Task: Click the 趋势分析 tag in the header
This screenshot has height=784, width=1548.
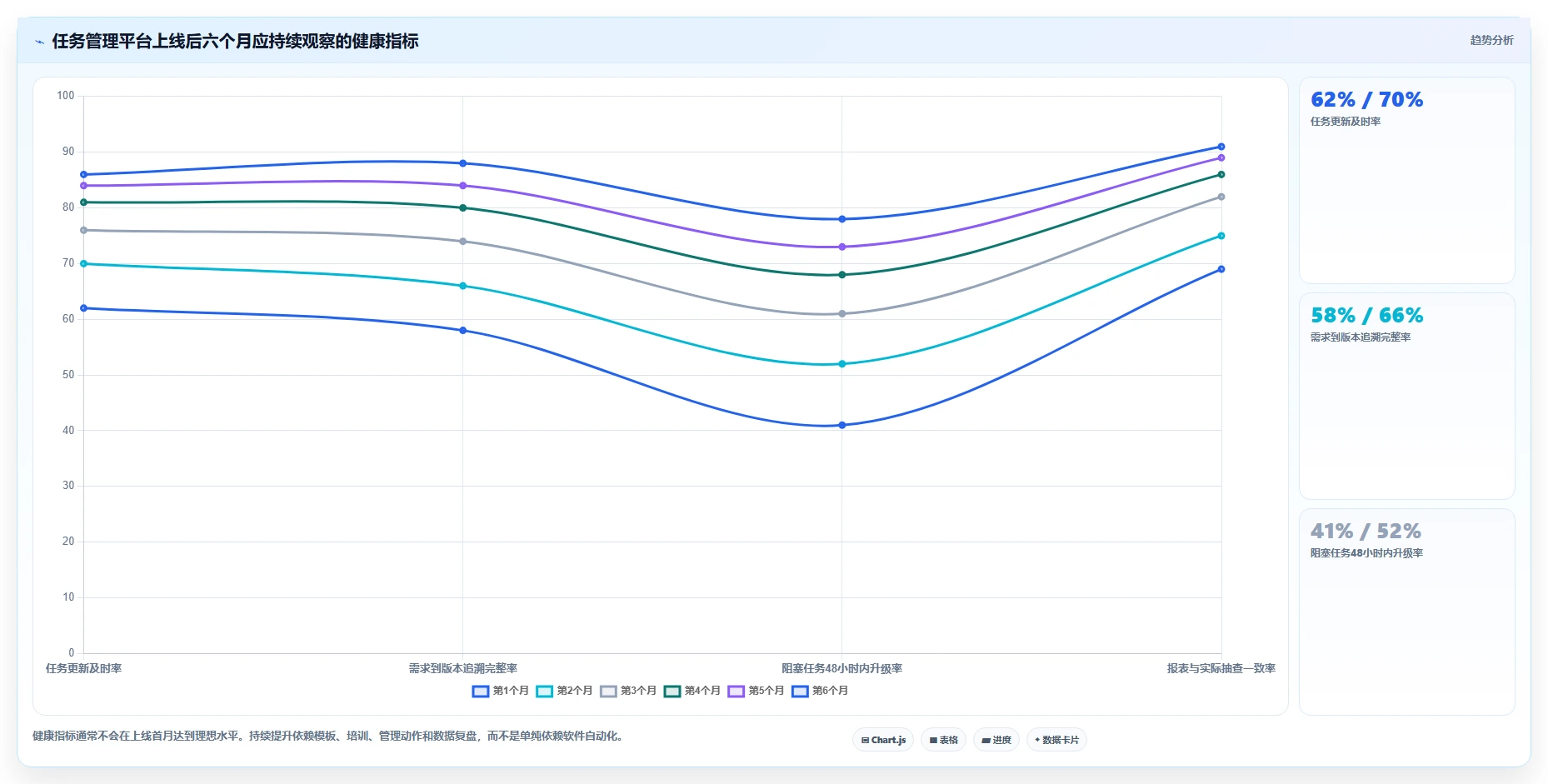Action: coord(1491,40)
